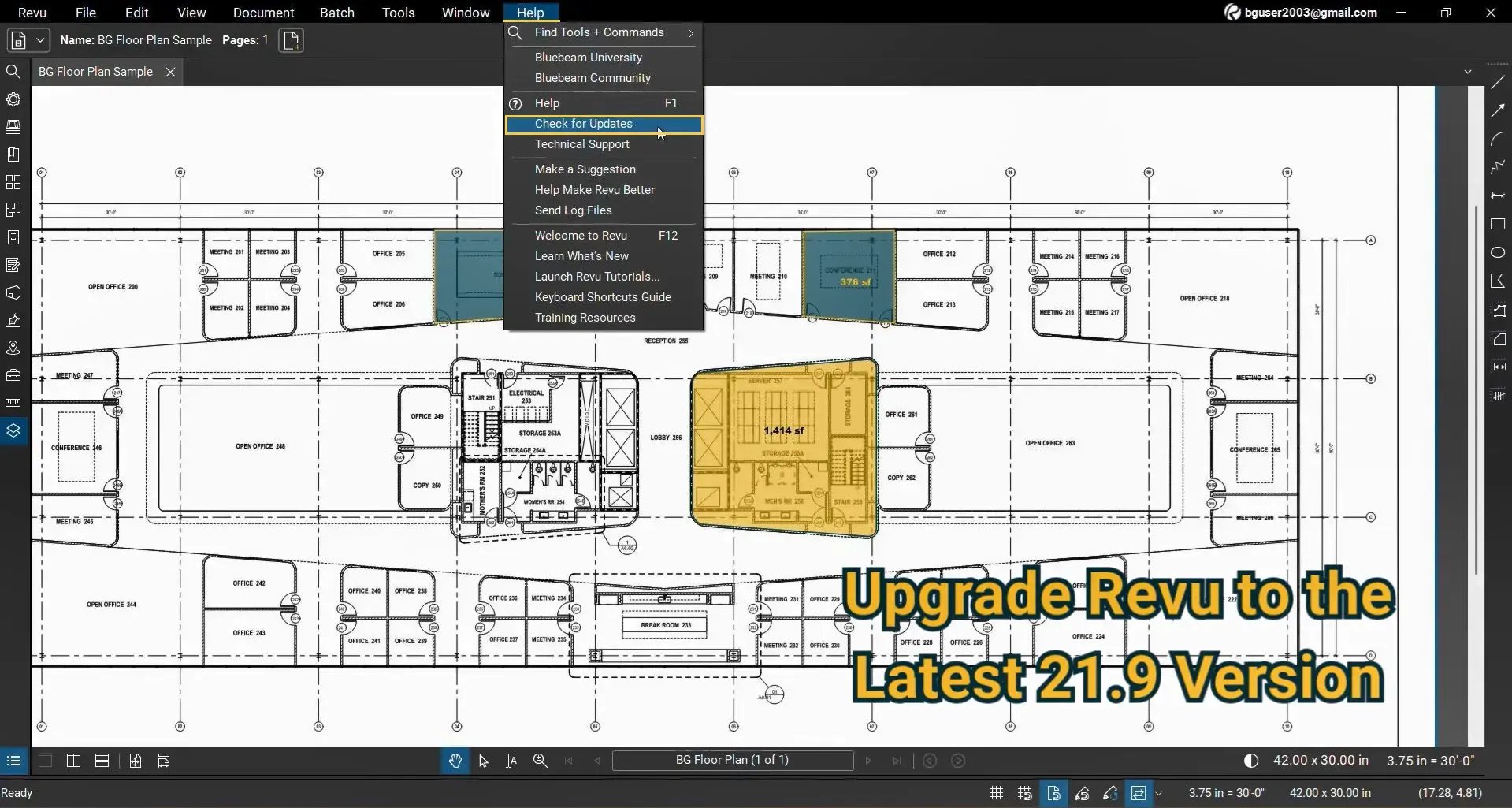Click the page navigation field BG Floor Plan
The height and width of the screenshot is (808, 1512).
click(x=732, y=761)
